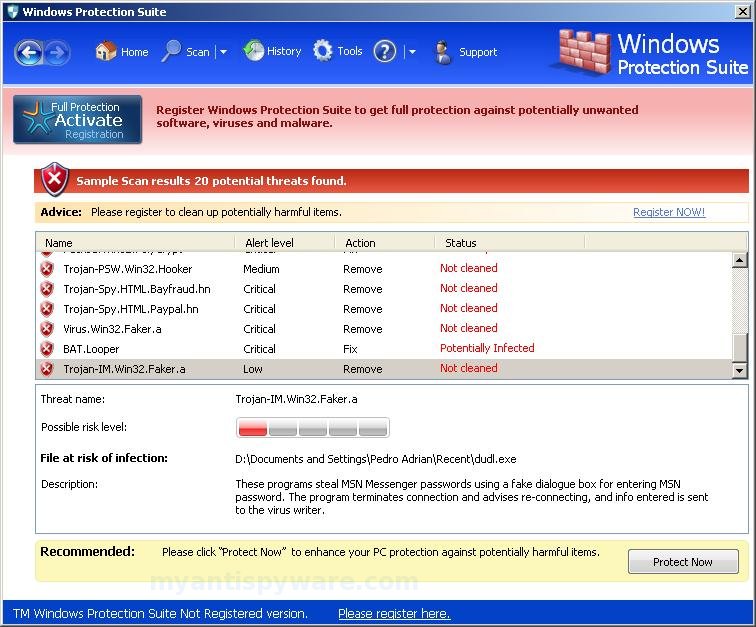The height and width of the screenshot is (627, 756).
Task: Sort by the Alert level column header
Action: (284, 243)
